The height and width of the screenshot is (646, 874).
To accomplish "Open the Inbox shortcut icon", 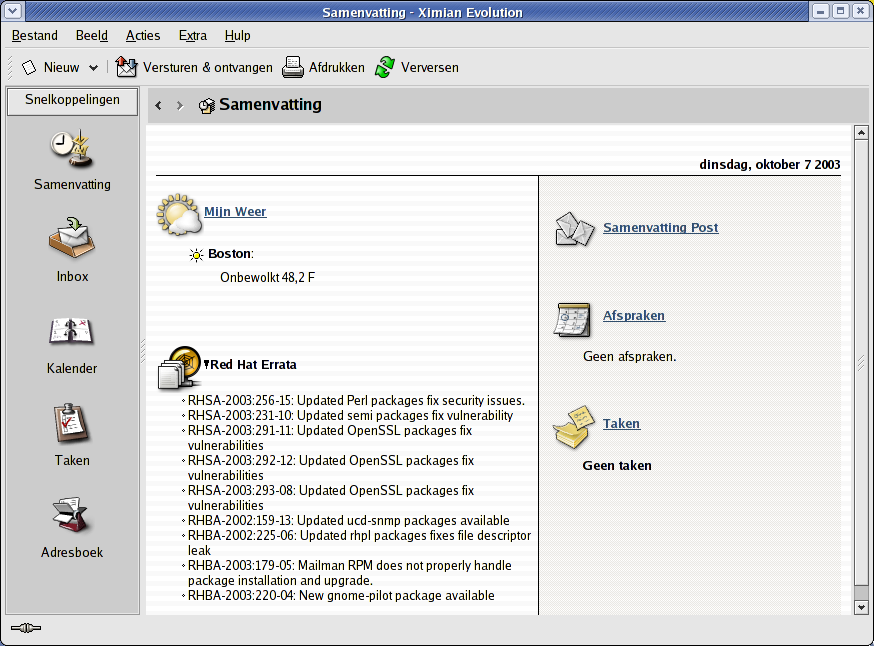I will click(72, 239).
